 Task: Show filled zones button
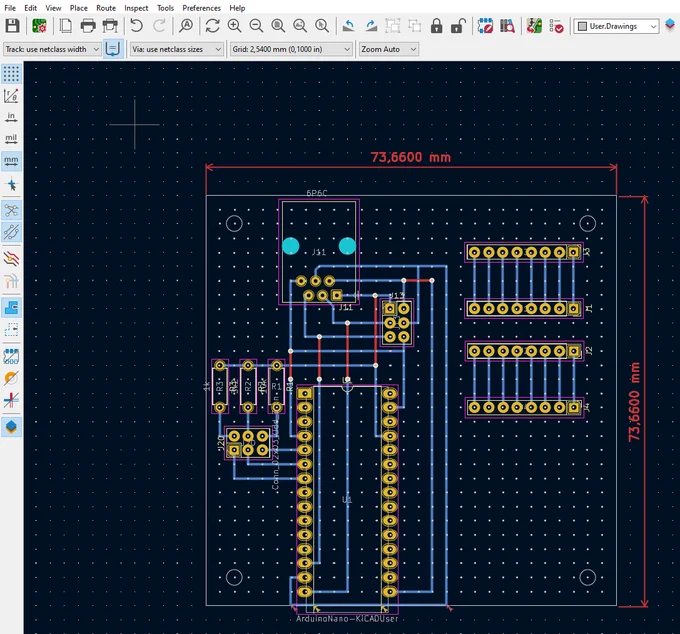[x=11, y=307]
